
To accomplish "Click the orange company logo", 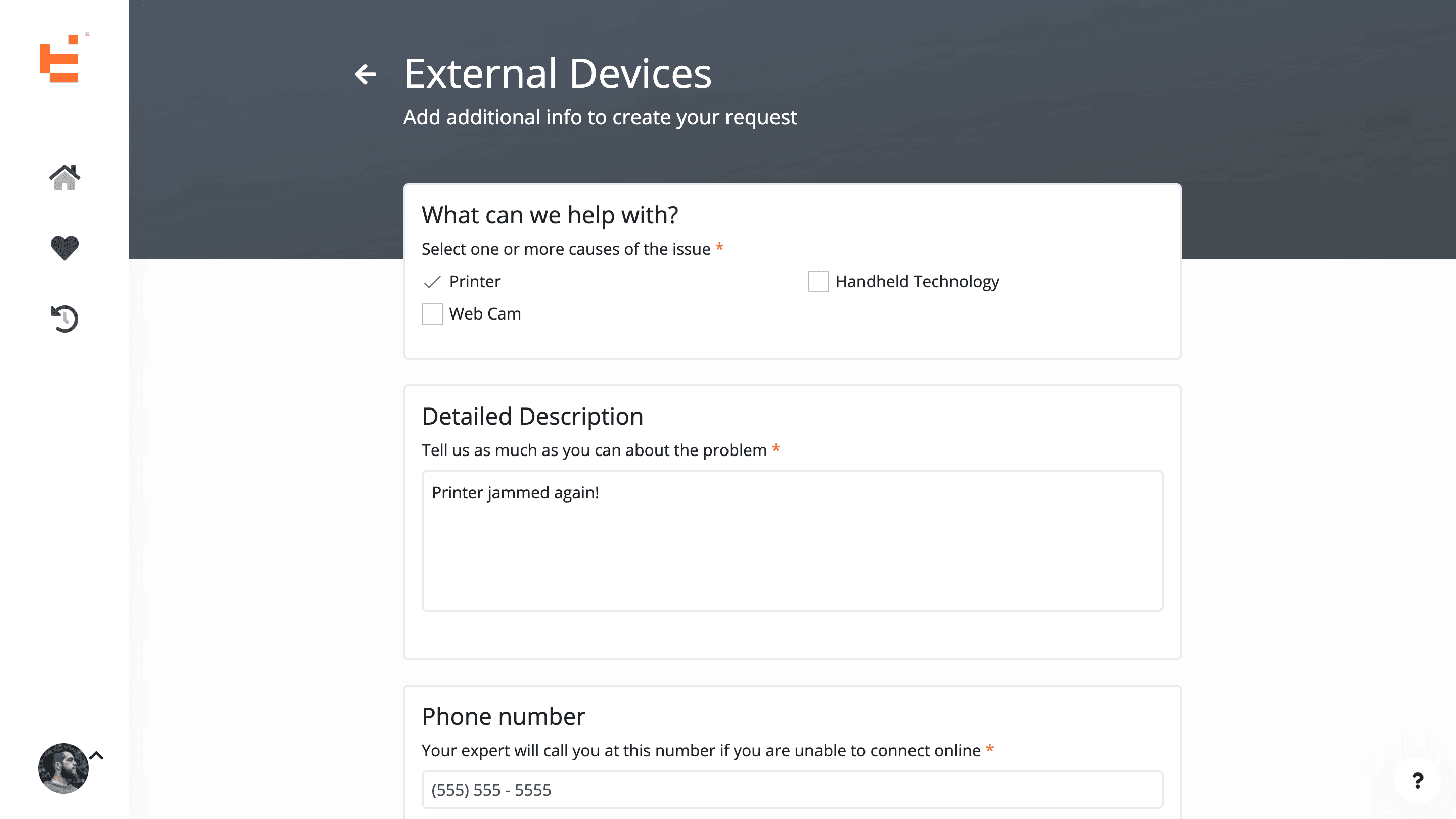I will tap(59, 59).
